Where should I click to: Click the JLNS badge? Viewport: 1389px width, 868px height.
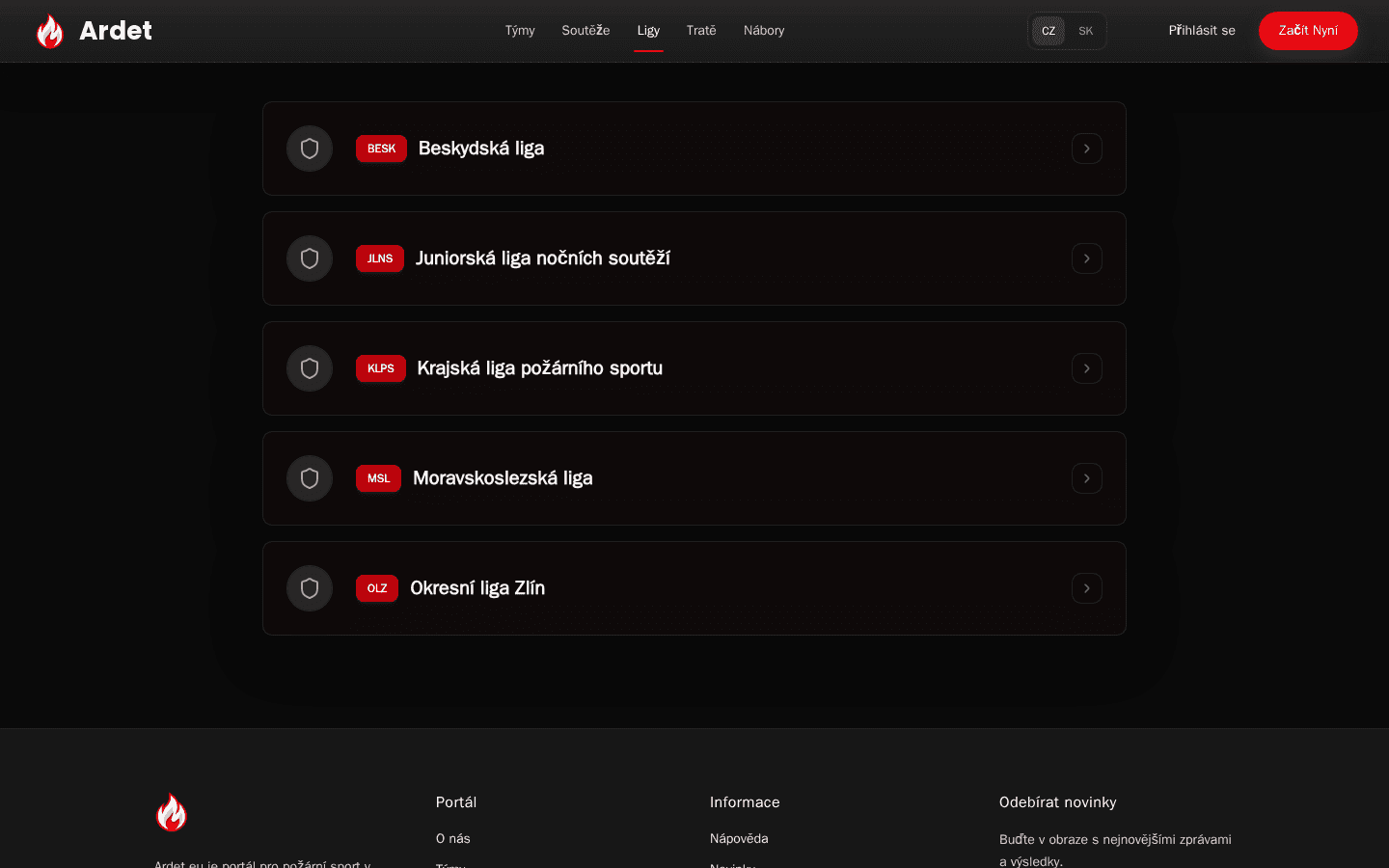pos(380,258)
